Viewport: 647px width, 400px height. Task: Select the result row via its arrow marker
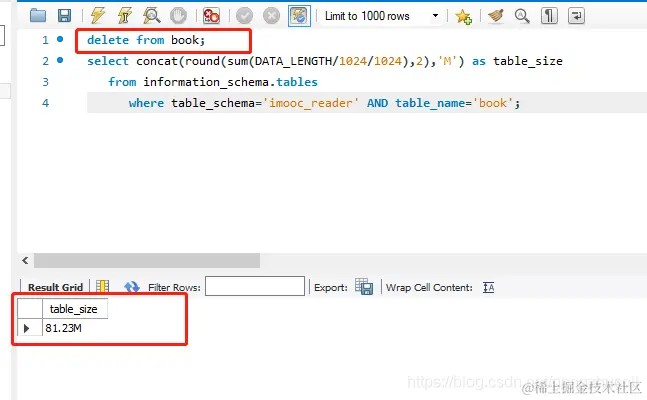27,328
